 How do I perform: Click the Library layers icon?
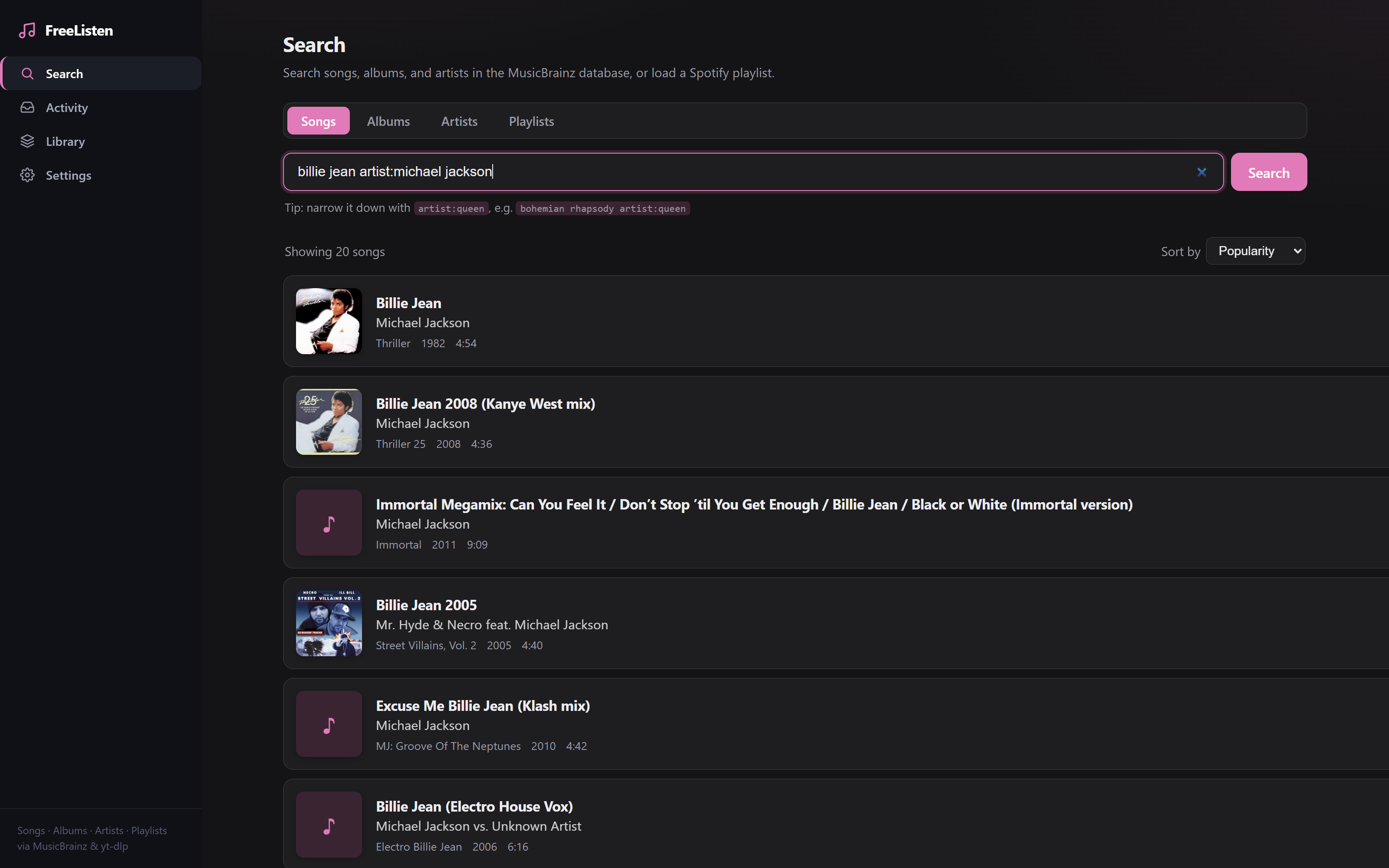(27, 141)
